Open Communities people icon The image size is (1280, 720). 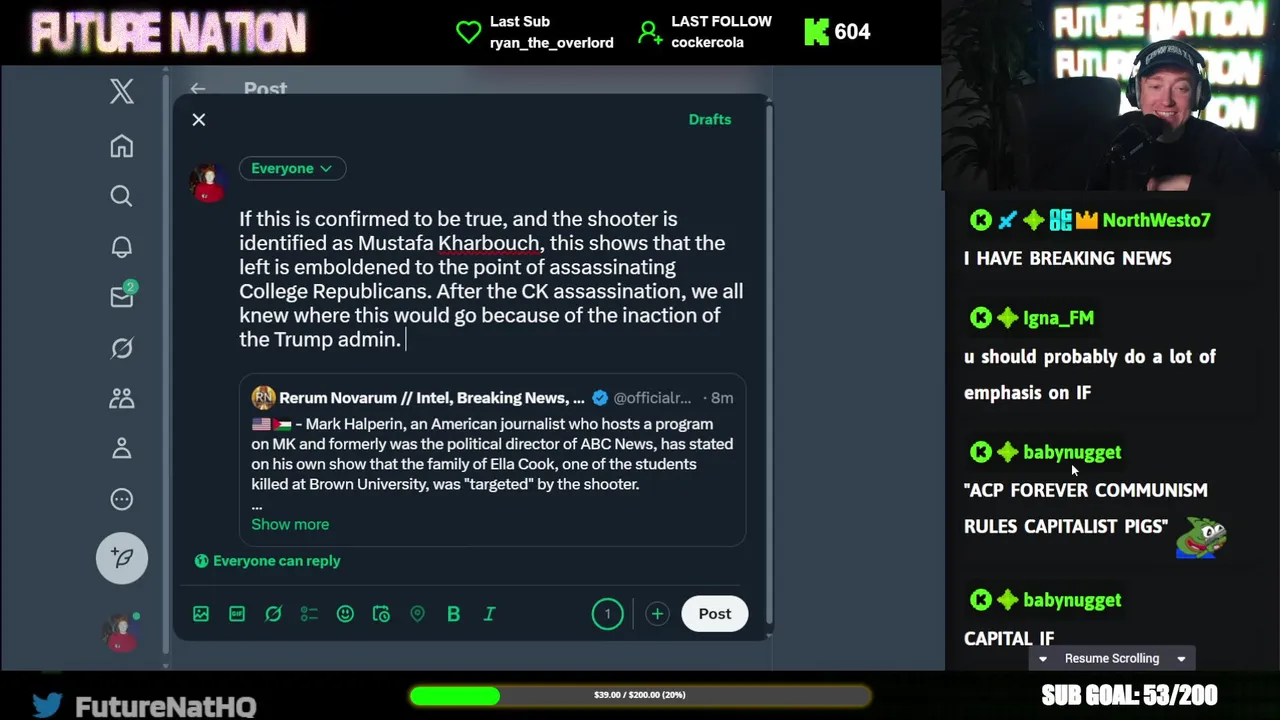coord(122,398)
